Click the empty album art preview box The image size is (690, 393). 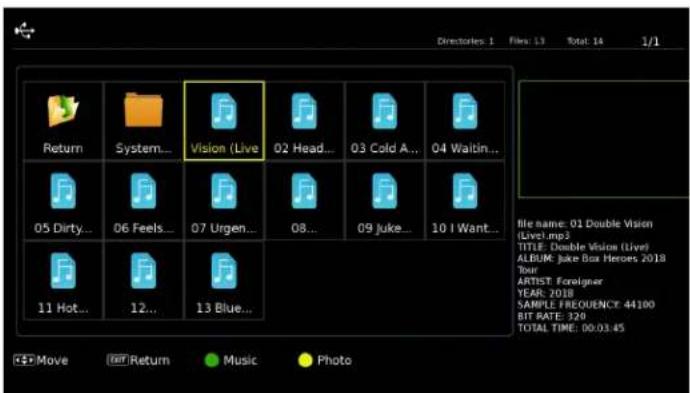604,139
